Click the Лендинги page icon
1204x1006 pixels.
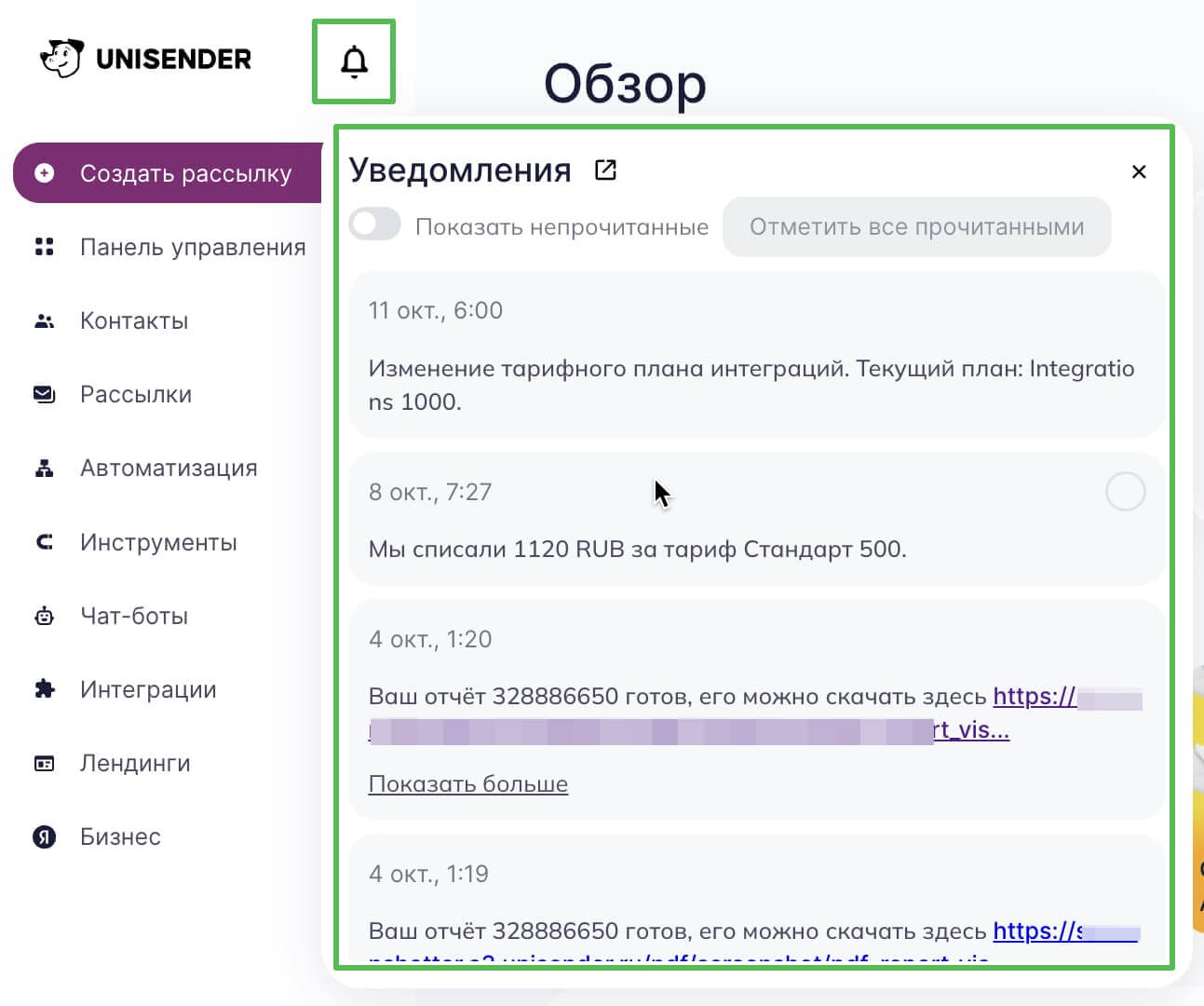tap(45, 764)
